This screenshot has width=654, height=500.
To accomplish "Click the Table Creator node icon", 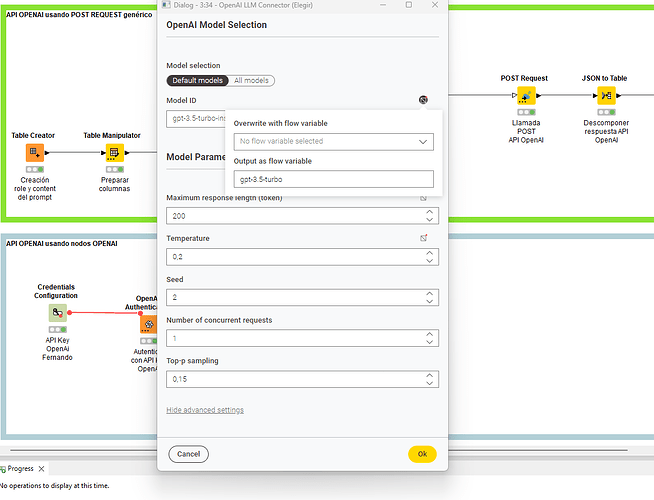I will (x=35, y=153).
